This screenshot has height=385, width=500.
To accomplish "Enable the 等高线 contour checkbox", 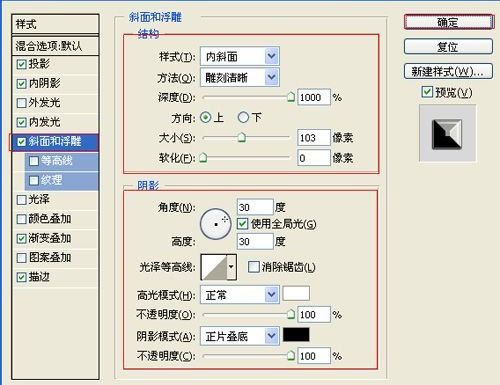I will point(34,161).
